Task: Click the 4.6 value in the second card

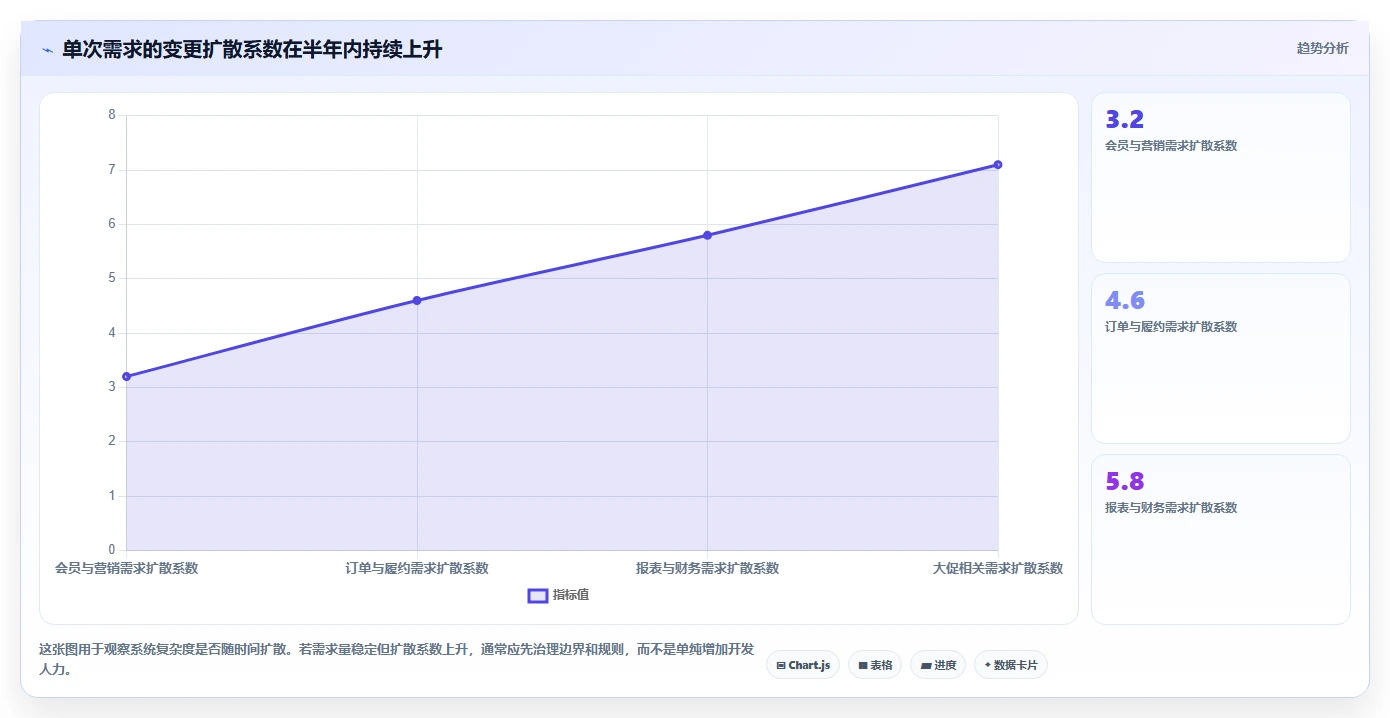Action: point(1125,301)
